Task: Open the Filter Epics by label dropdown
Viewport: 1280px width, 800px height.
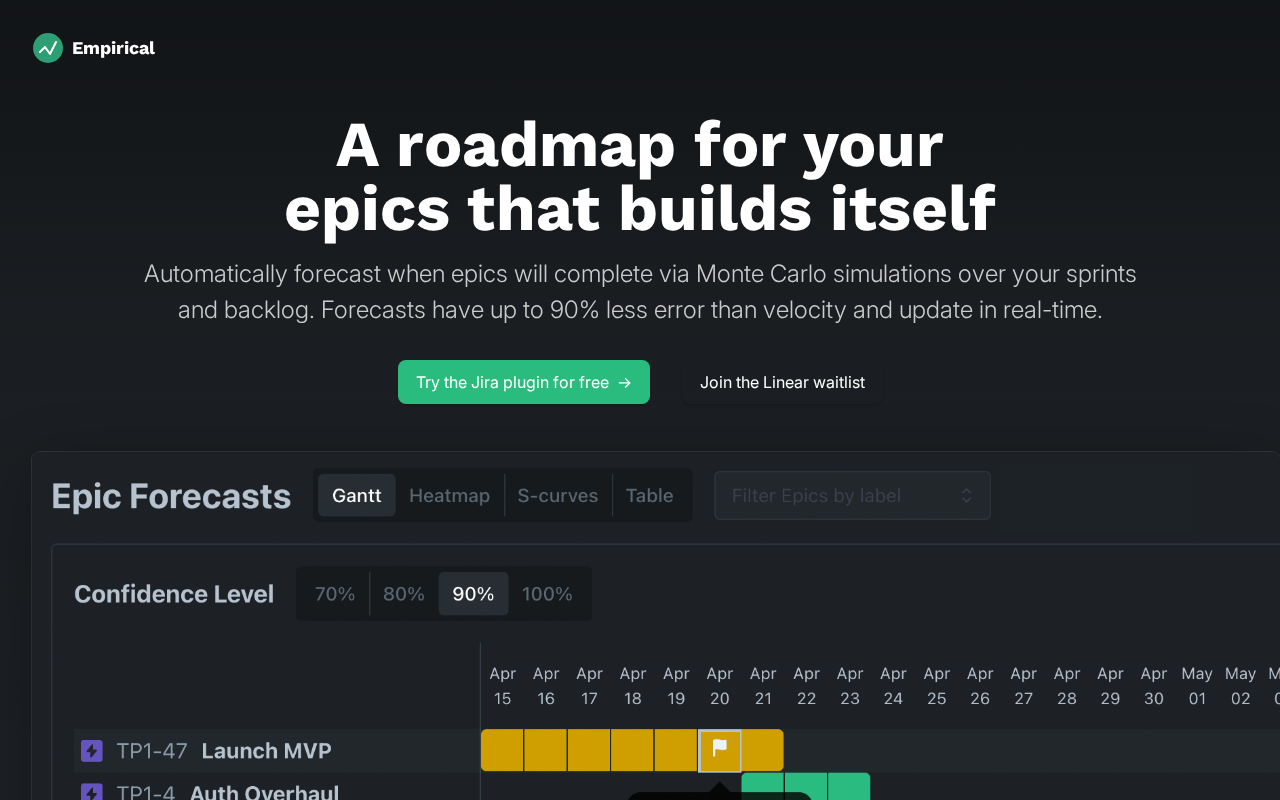Action: (840, 496)
